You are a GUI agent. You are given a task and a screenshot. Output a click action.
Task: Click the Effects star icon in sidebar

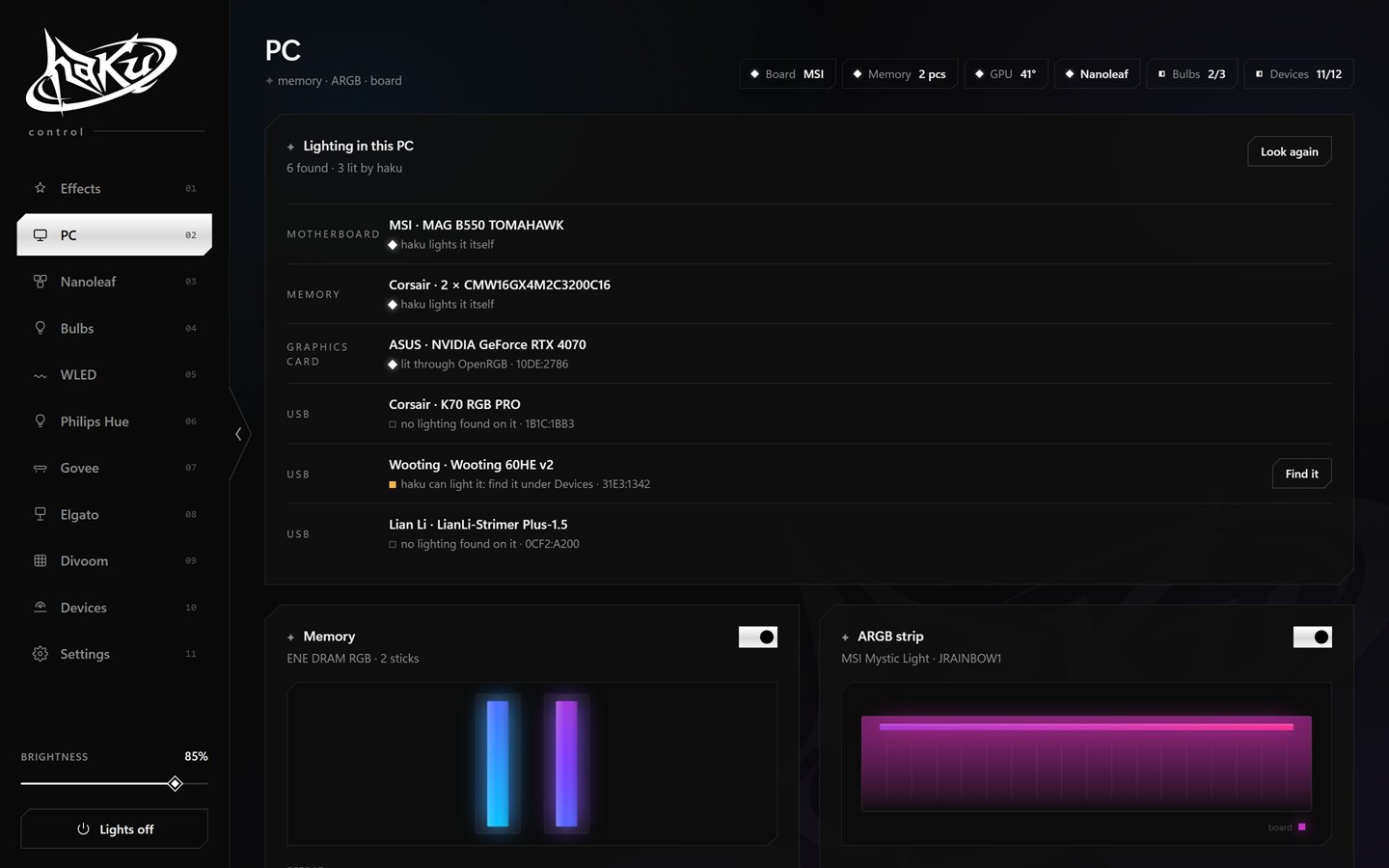40,188
